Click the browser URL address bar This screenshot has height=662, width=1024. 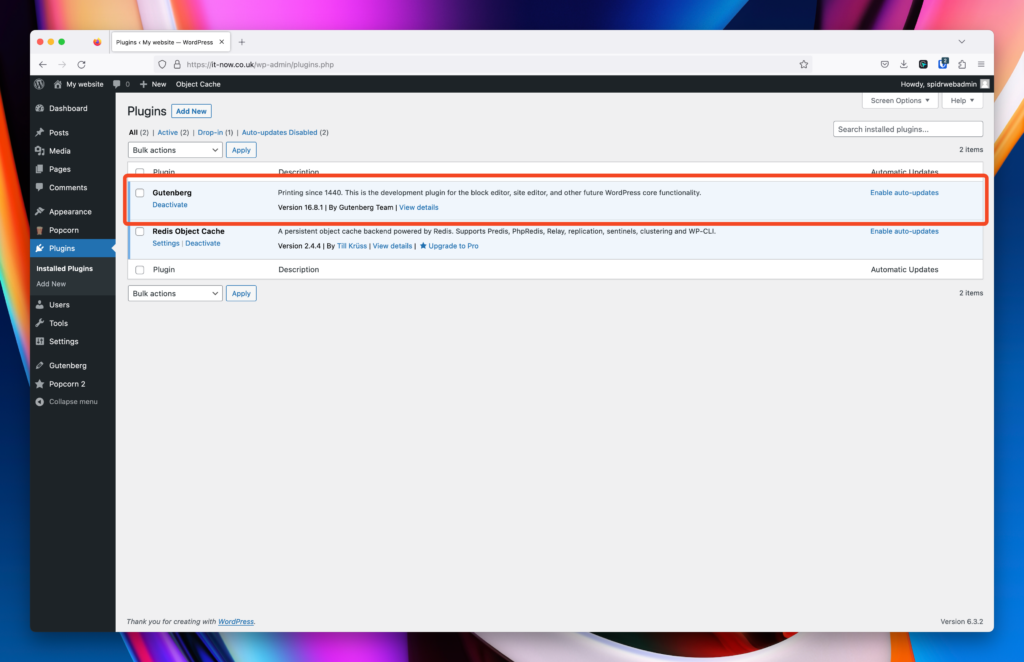(483, 65)
